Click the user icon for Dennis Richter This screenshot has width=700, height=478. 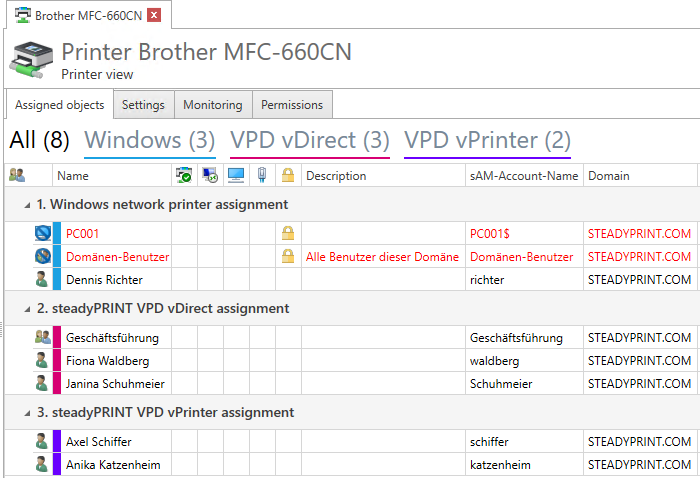(x=42, y=279)
